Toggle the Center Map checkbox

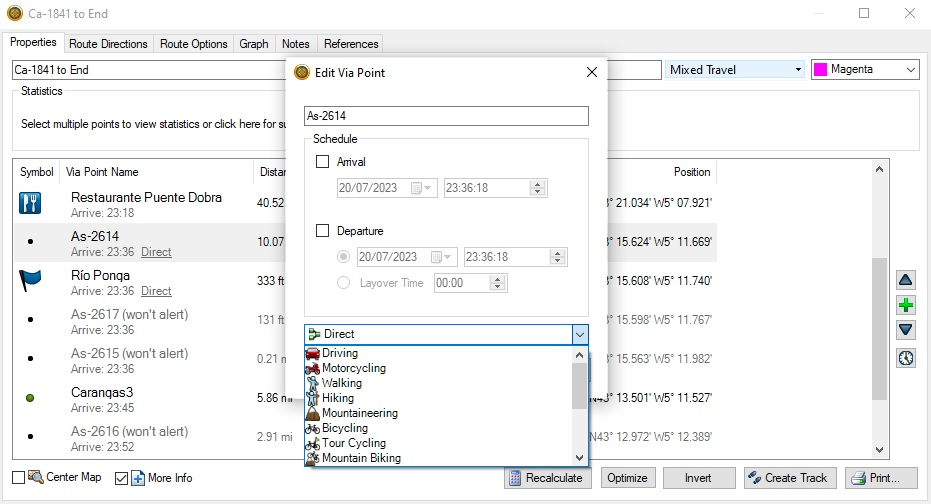coord(19,478)
